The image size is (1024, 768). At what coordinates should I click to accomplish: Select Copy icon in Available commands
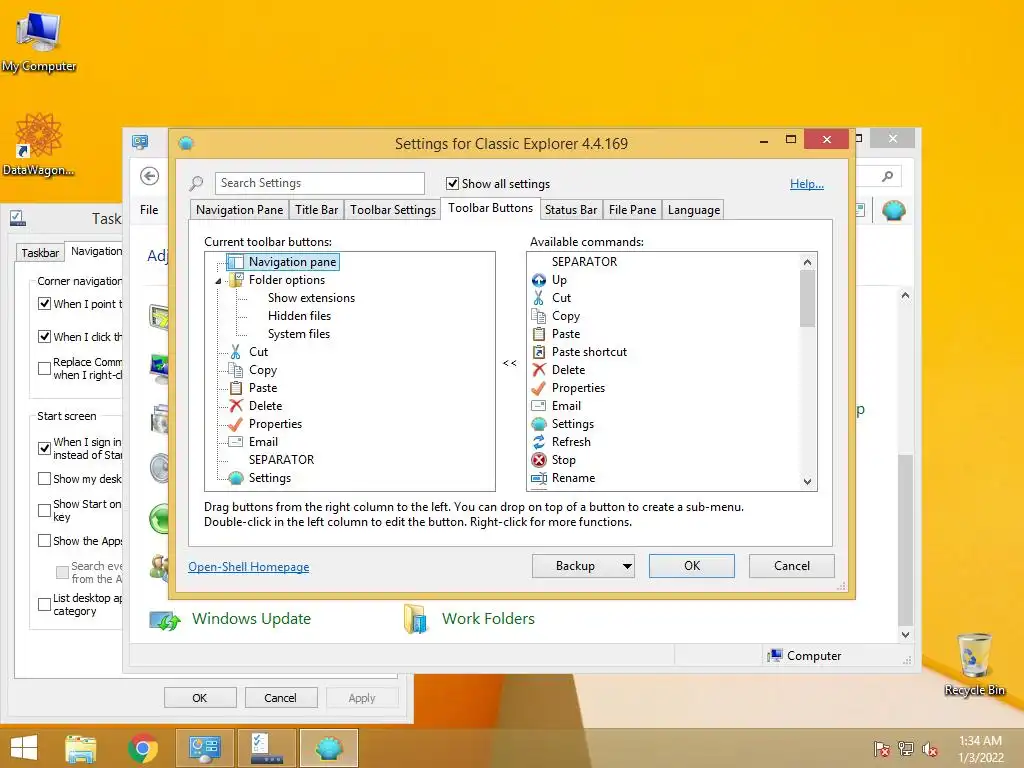coord(539,316)
